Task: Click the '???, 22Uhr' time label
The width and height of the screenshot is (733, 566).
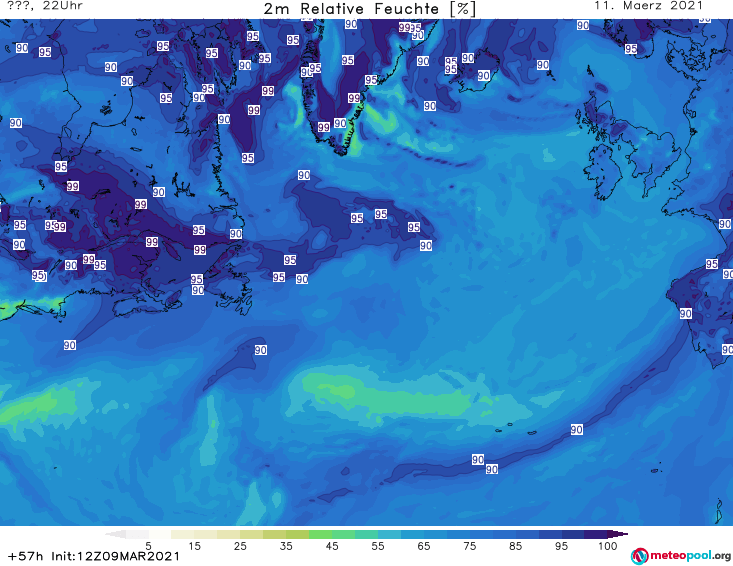Action: pyautogui.click(x=45, y=6)
